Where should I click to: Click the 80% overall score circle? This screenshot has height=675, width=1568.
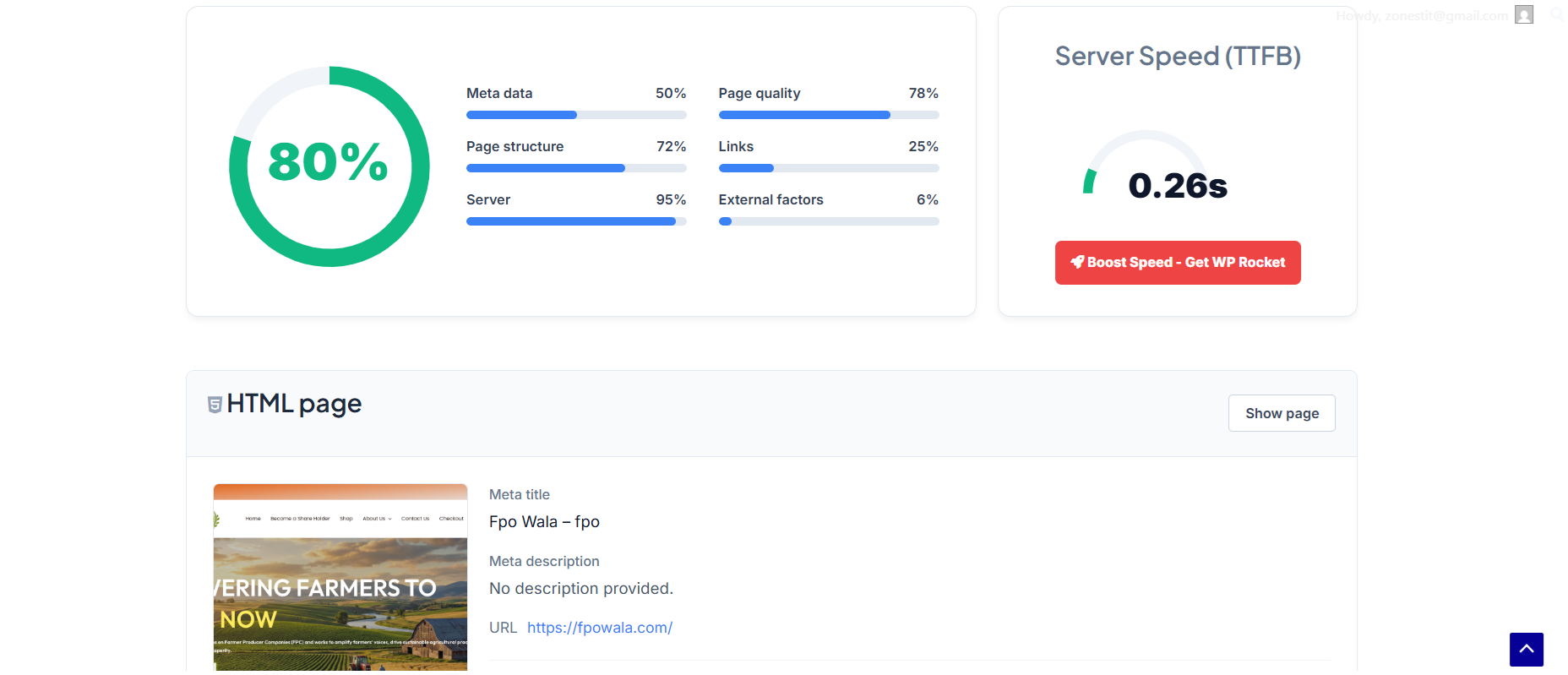click(x=329, y=166)
